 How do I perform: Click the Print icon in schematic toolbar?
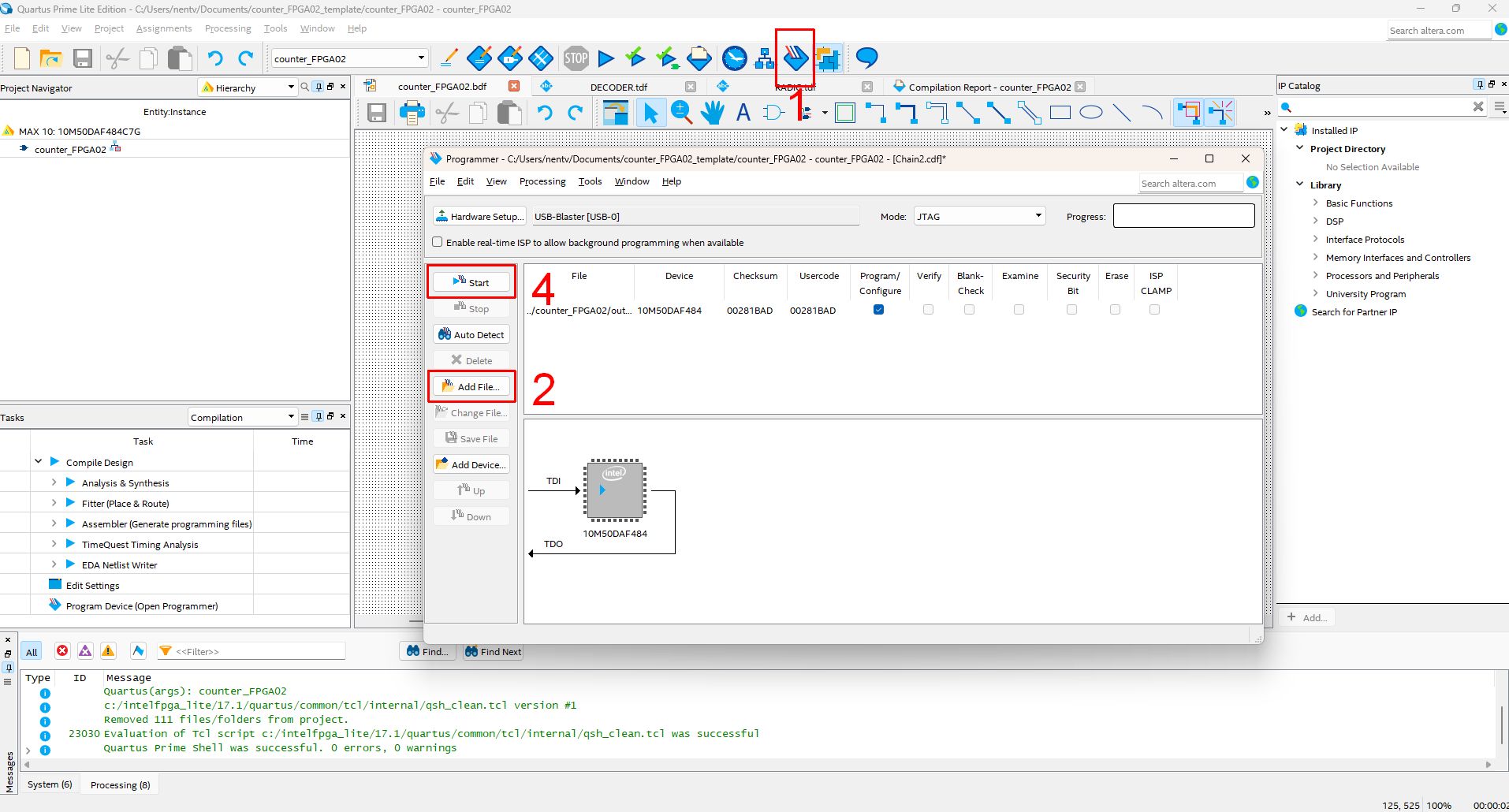(412, 113)
